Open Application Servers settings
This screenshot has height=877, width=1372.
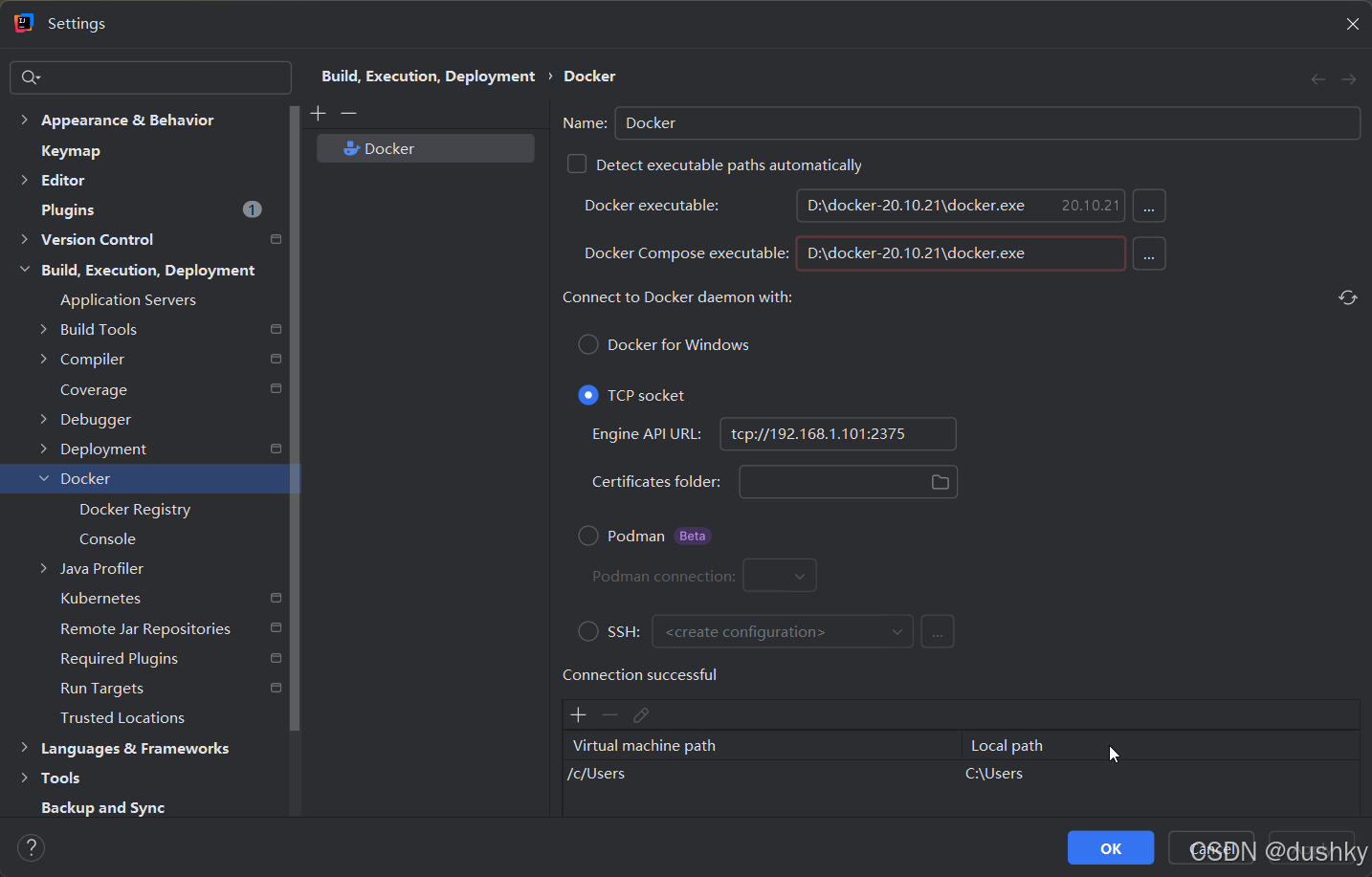point(128,299)
